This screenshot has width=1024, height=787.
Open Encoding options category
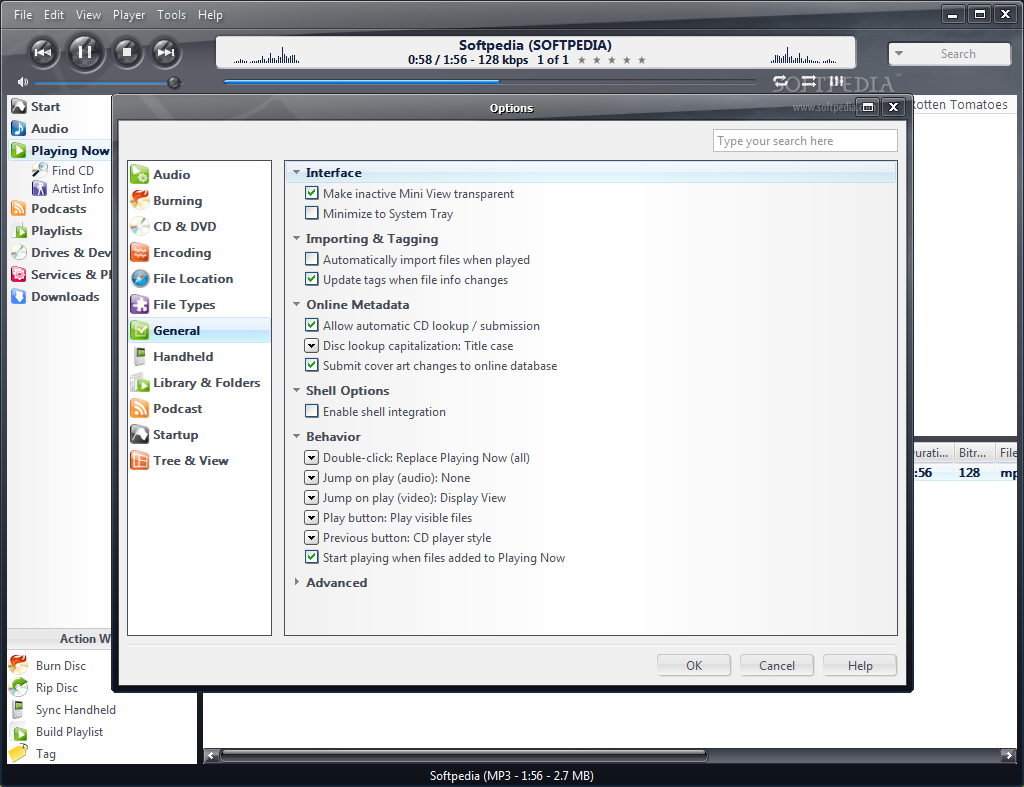pos(199,253)
